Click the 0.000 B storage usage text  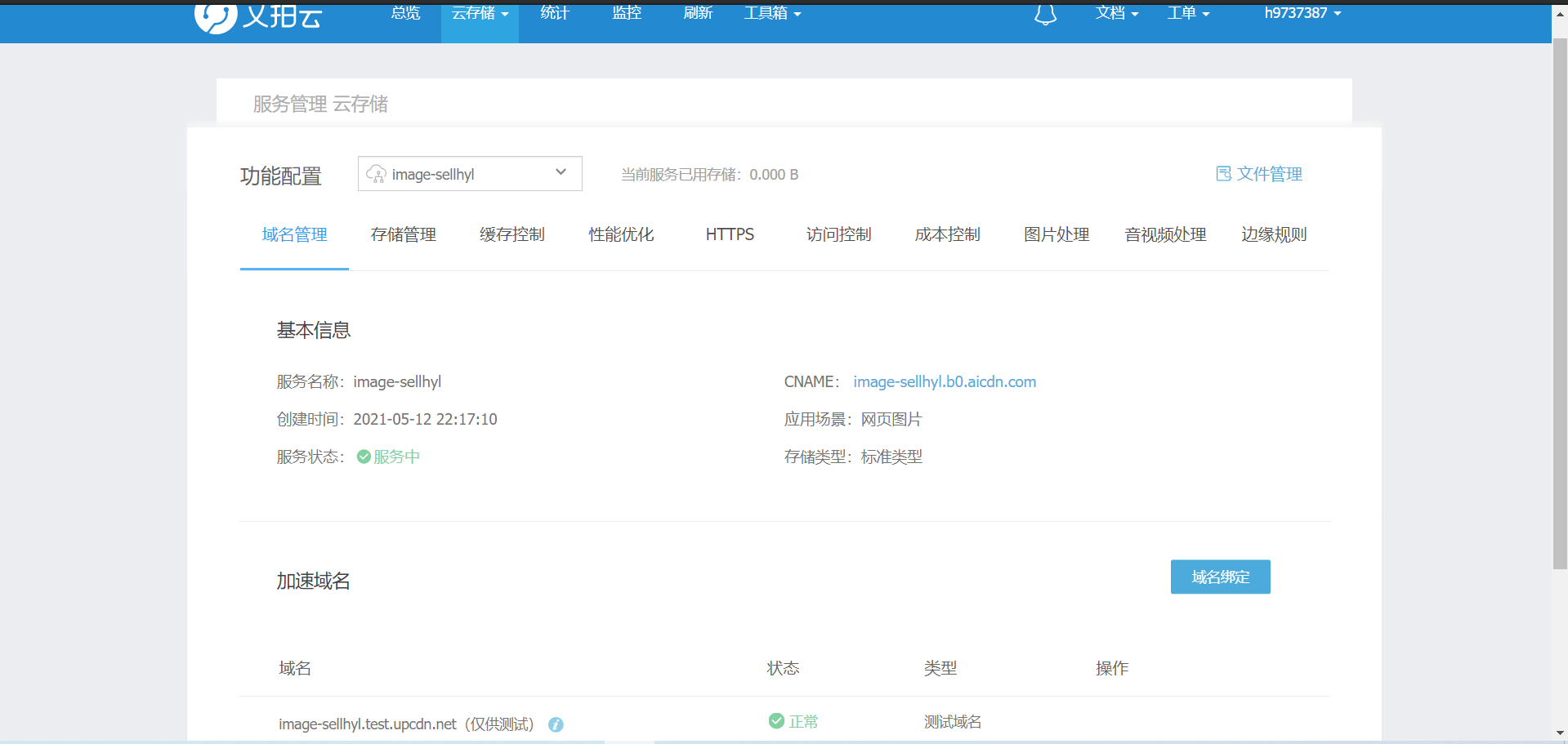pyautogui.click(x=774, y=175)
